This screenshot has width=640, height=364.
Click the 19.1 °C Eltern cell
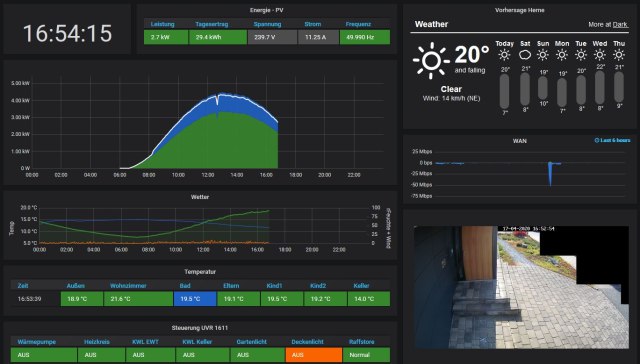click(x=238, y=299)
